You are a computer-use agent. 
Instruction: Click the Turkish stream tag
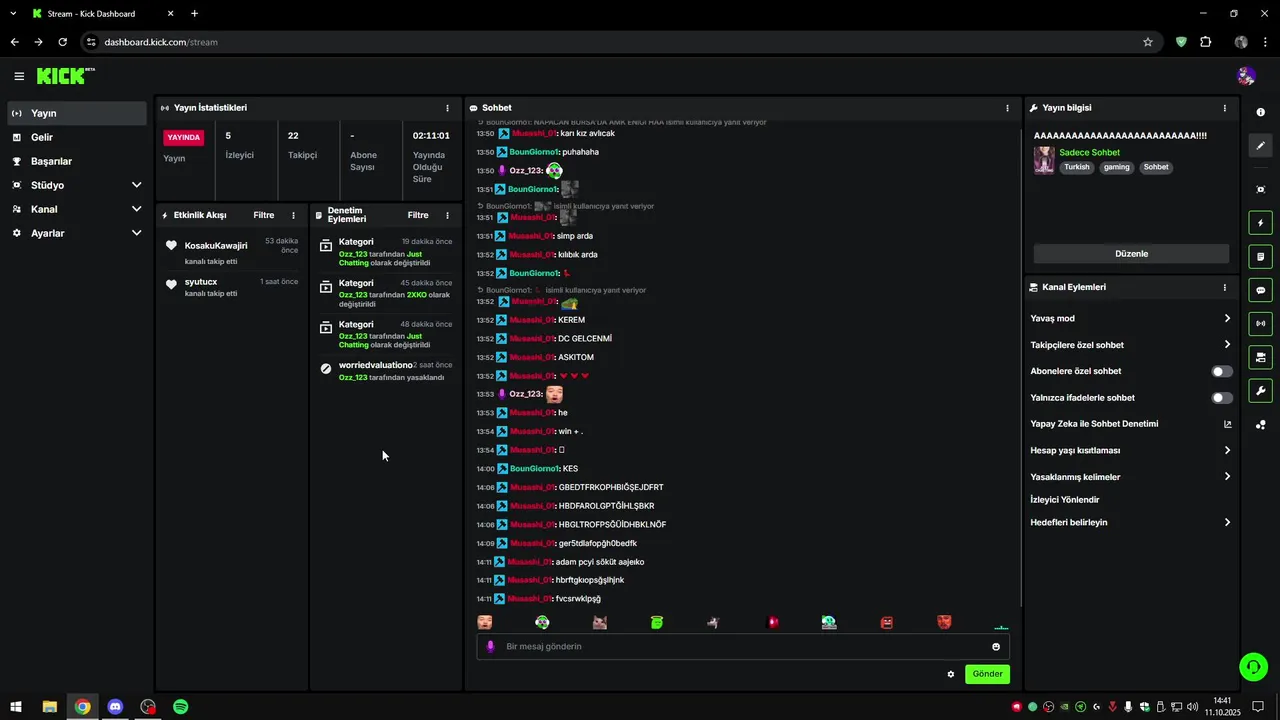point(1077,167)
